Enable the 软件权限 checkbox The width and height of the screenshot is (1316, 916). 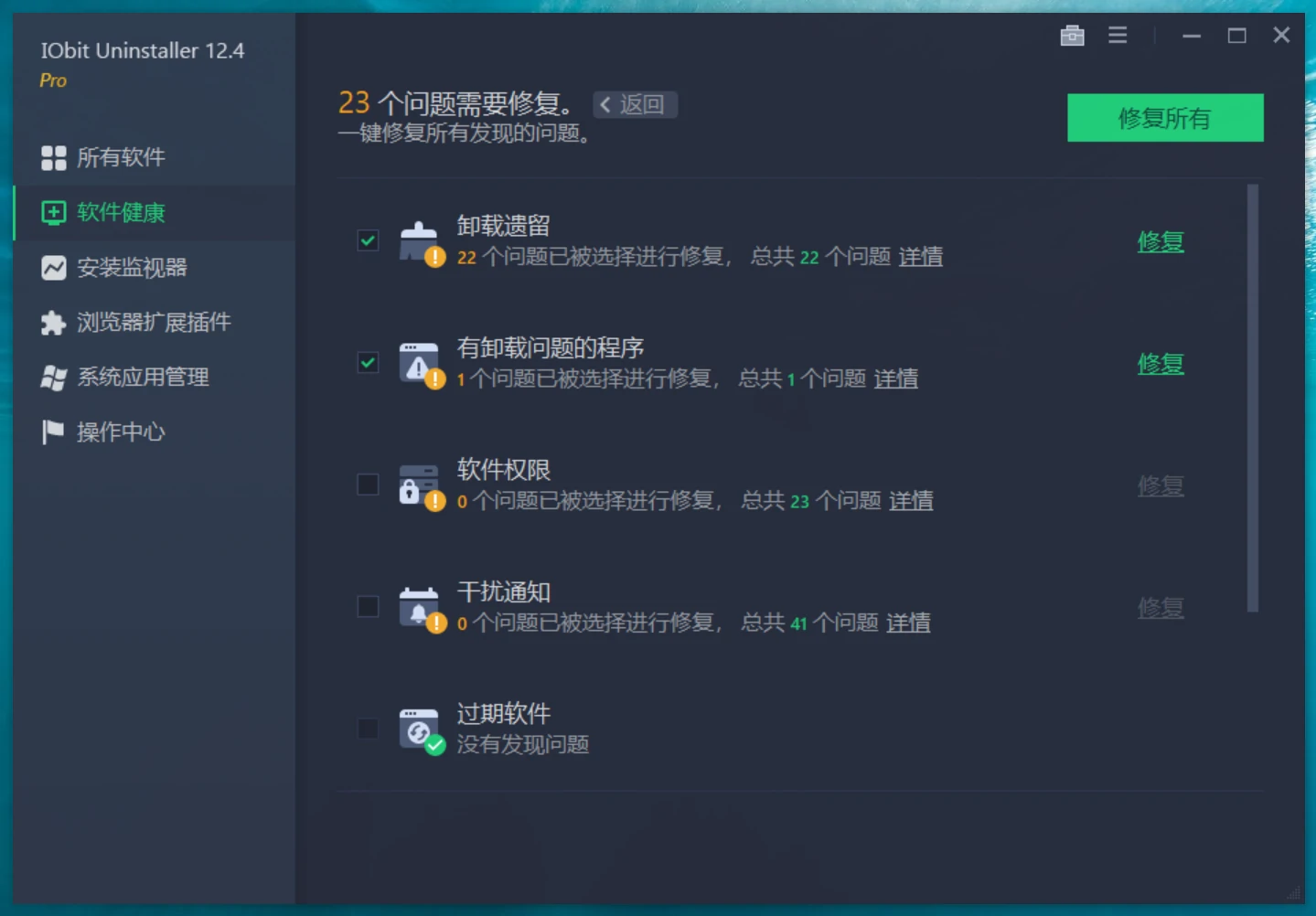pyautogui.click(x=368, y=485)
